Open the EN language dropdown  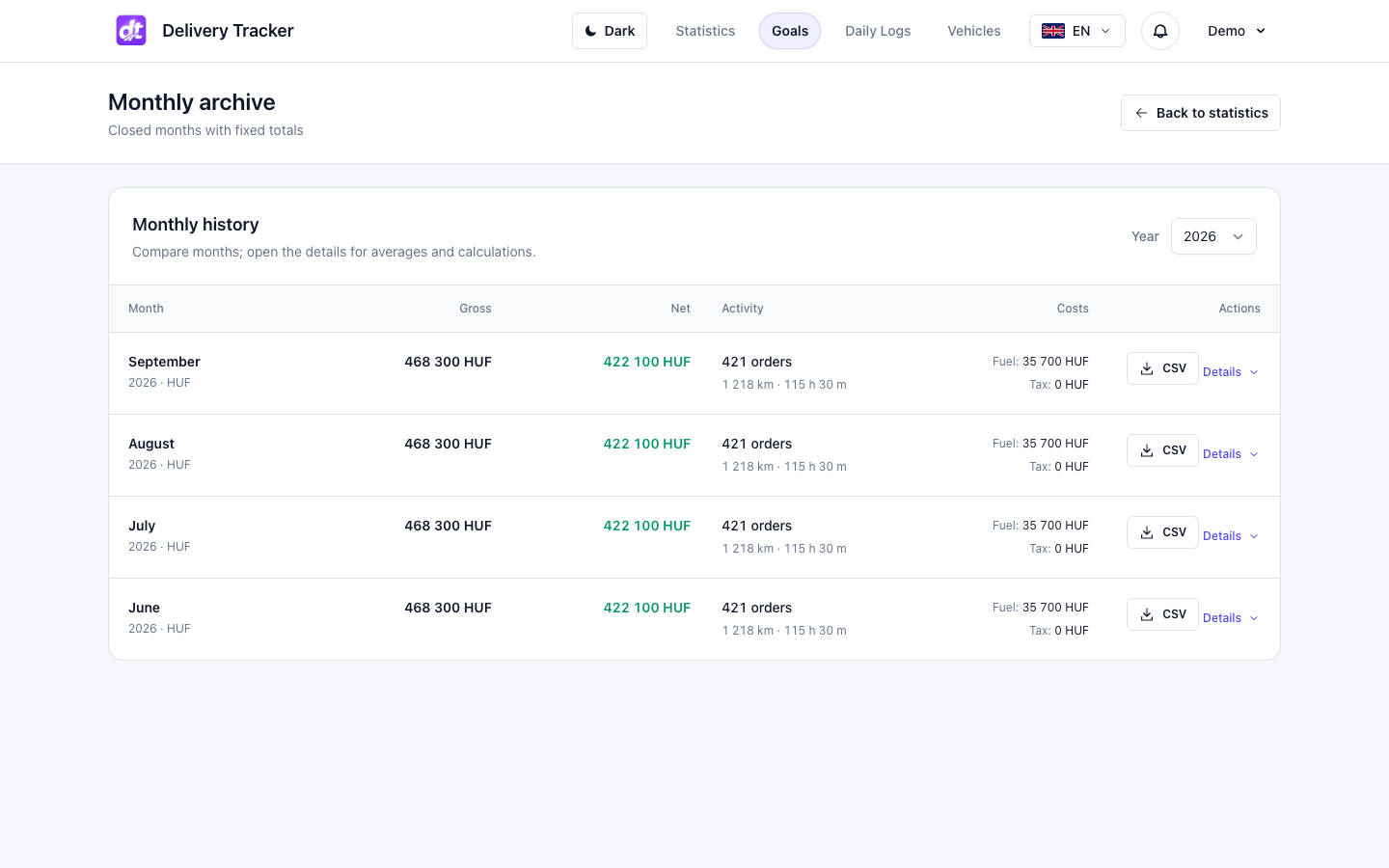point(1077,31)
